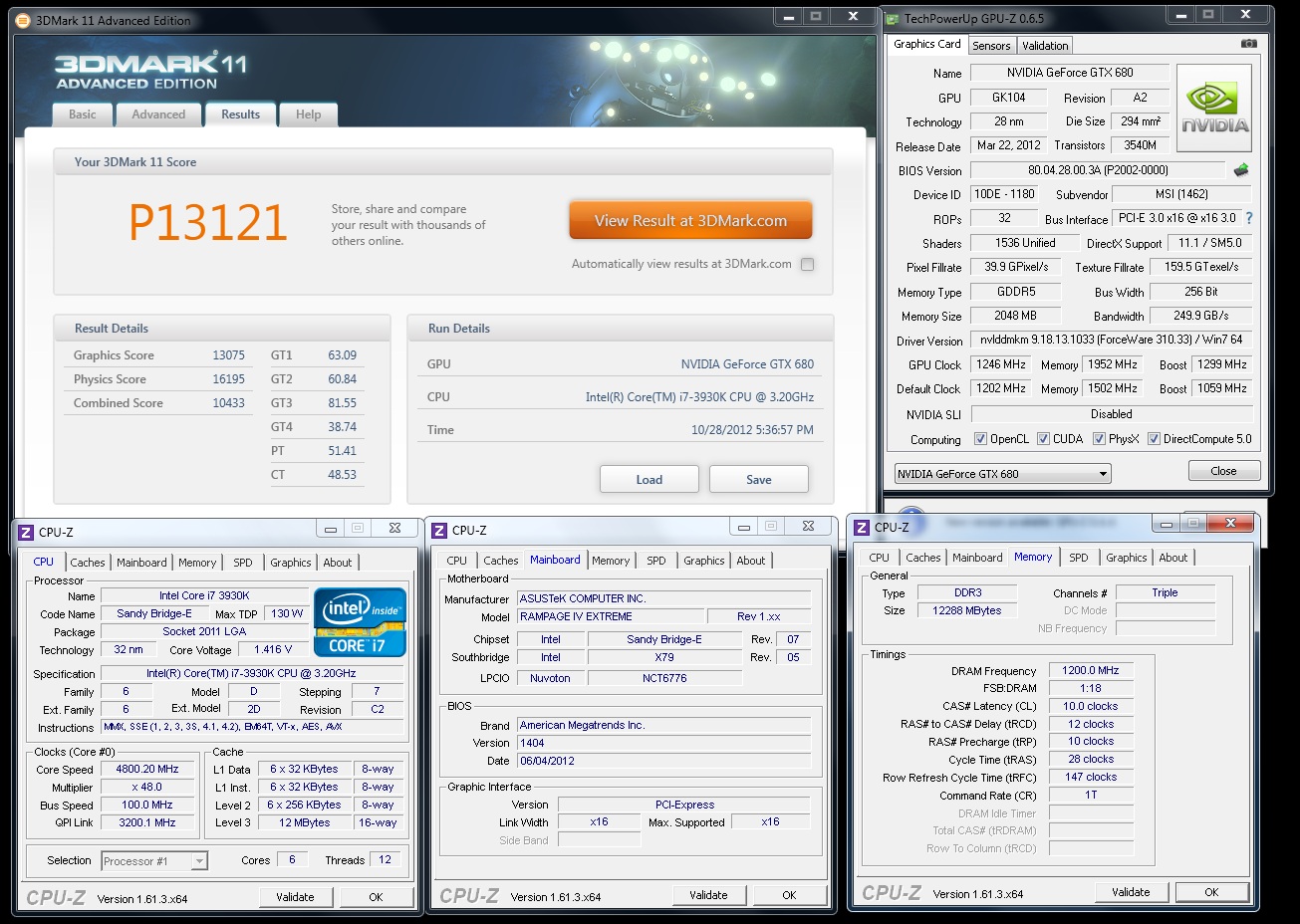Click the DRAM Frequency value 1200.0 MHz
Screen dimensions: 1300x924
tap(1091, 671)
